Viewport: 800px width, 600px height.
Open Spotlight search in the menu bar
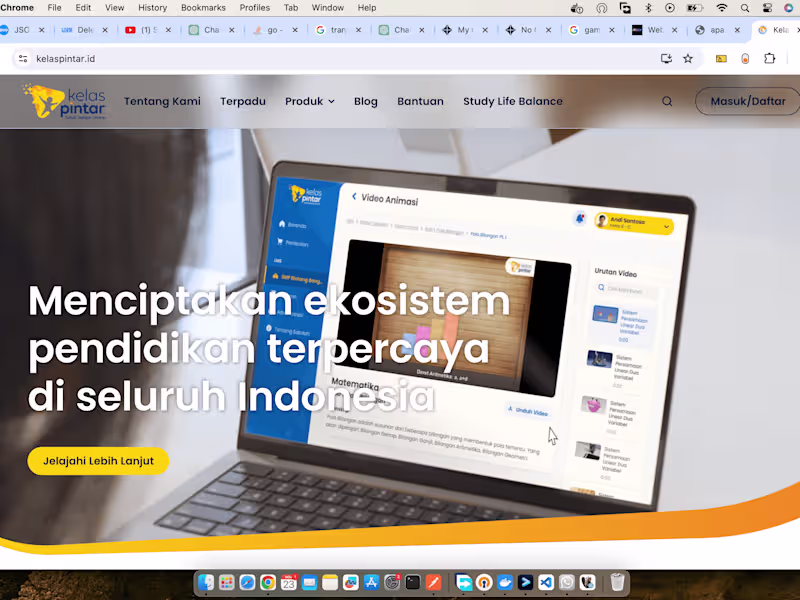745,8
